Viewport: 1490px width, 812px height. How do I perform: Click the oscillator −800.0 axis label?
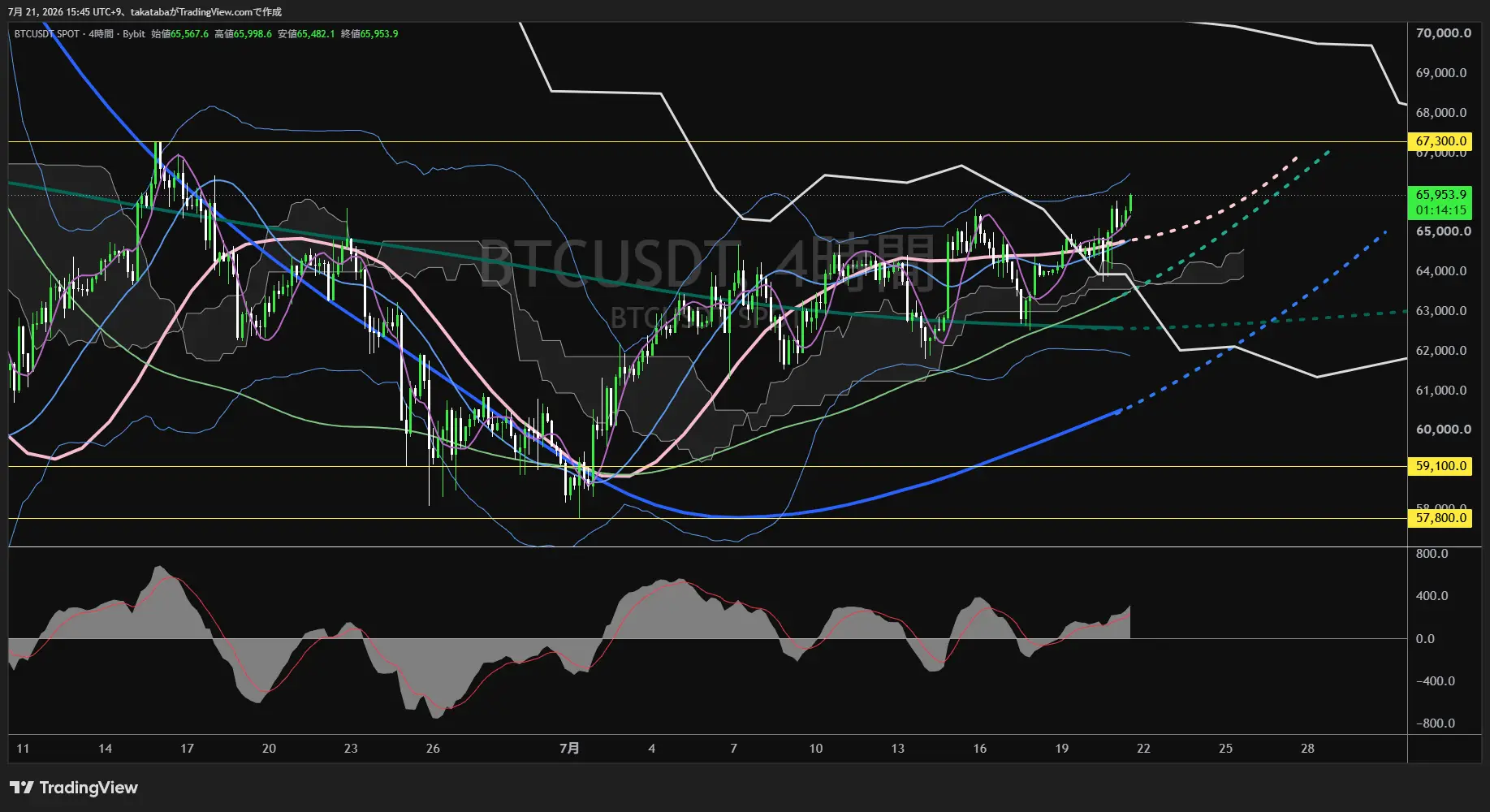point(1435,723)
